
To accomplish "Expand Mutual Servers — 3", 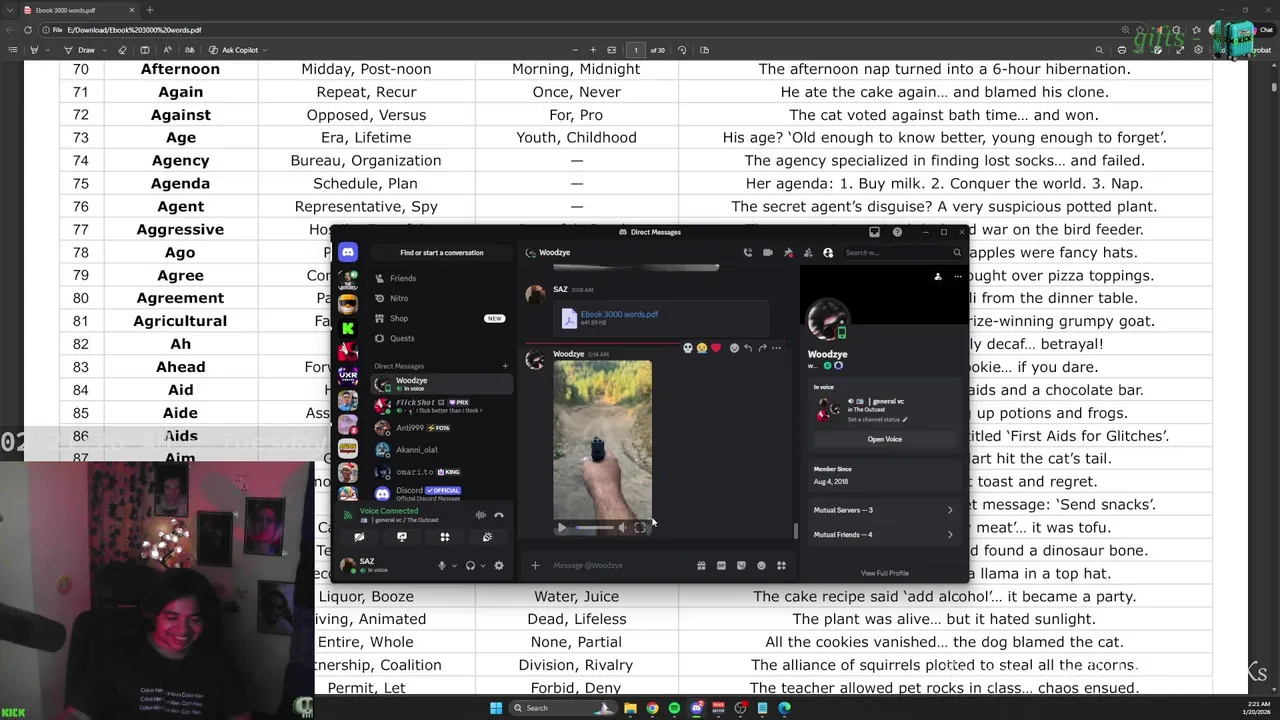I will click(x=883, y=510).
